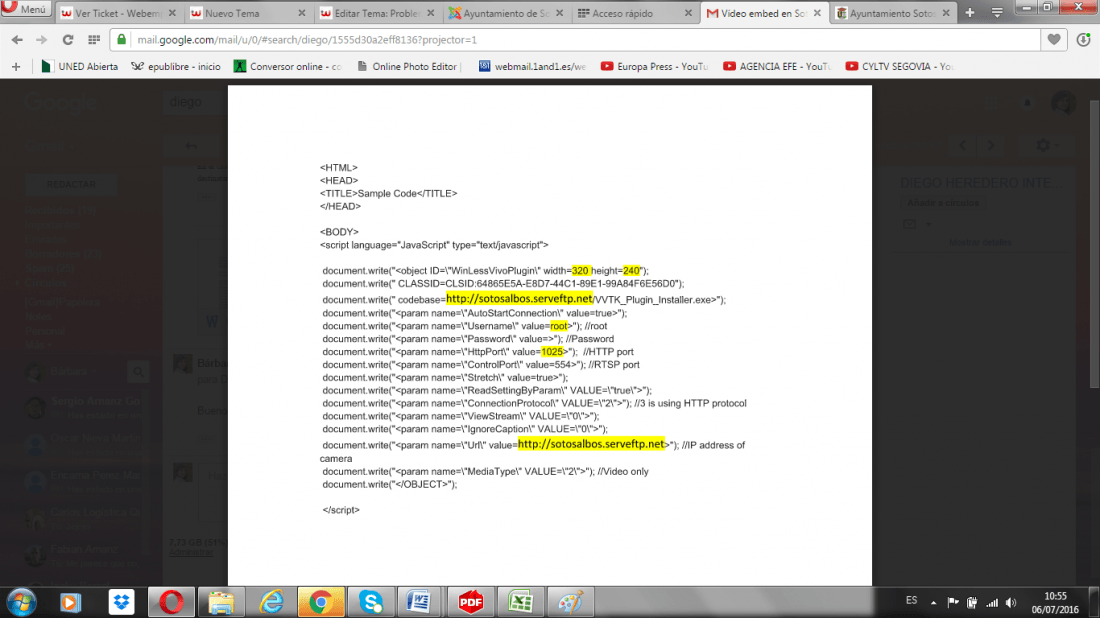1100x618 pixels.
Task: Switch to the last Ayuntamiento Soto tab
Action: [x=892, y=13]
